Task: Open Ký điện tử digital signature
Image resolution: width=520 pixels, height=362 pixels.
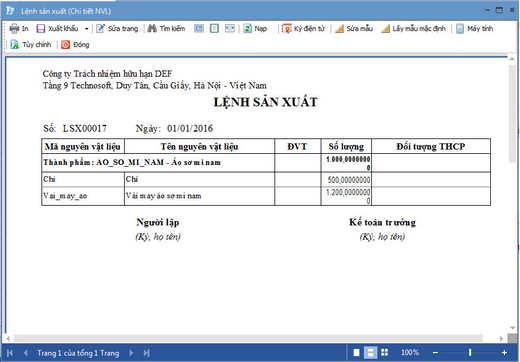Action: (x=303, y=29)
